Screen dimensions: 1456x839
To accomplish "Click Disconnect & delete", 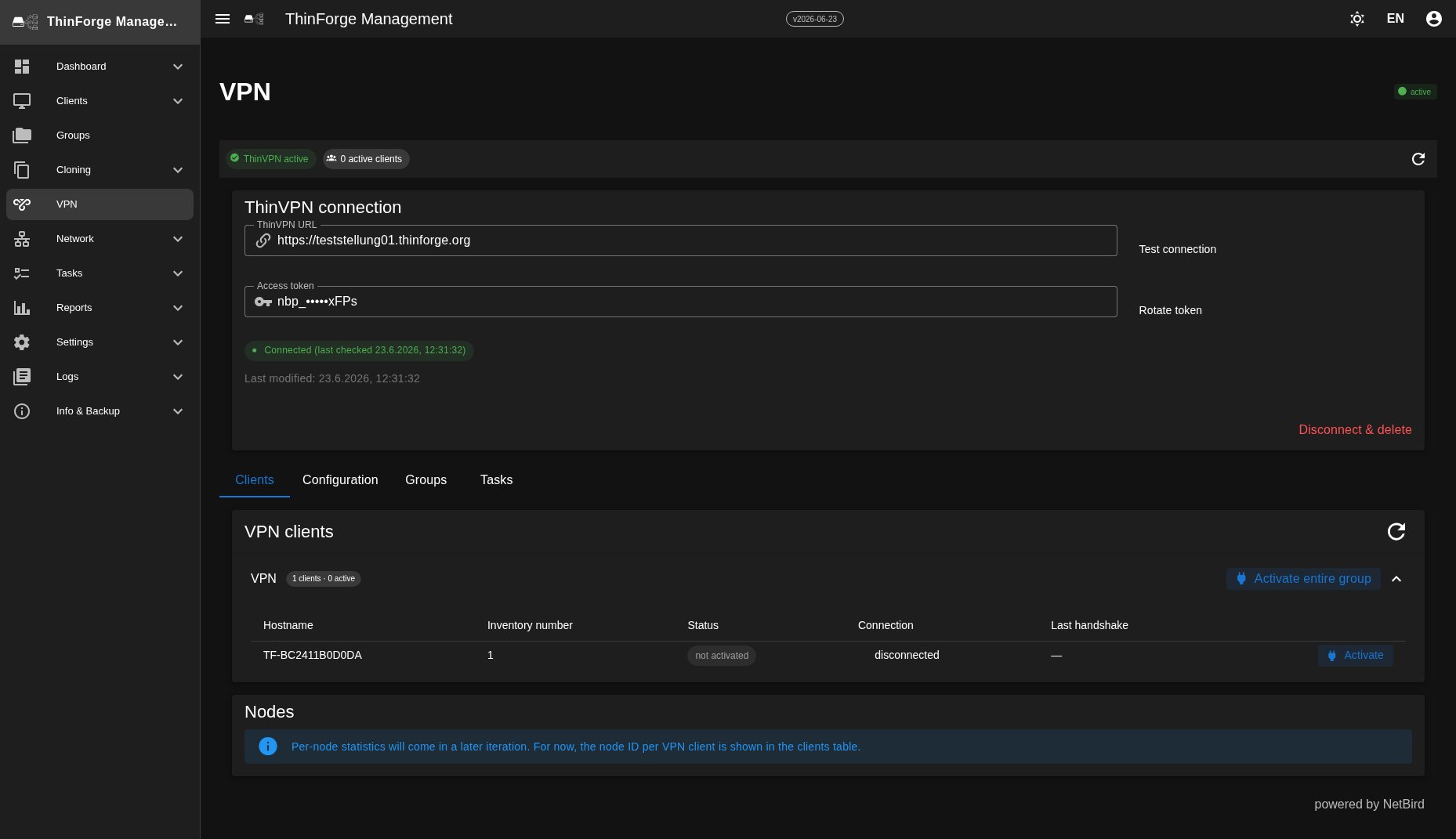I will click(x=1355, y=430).
